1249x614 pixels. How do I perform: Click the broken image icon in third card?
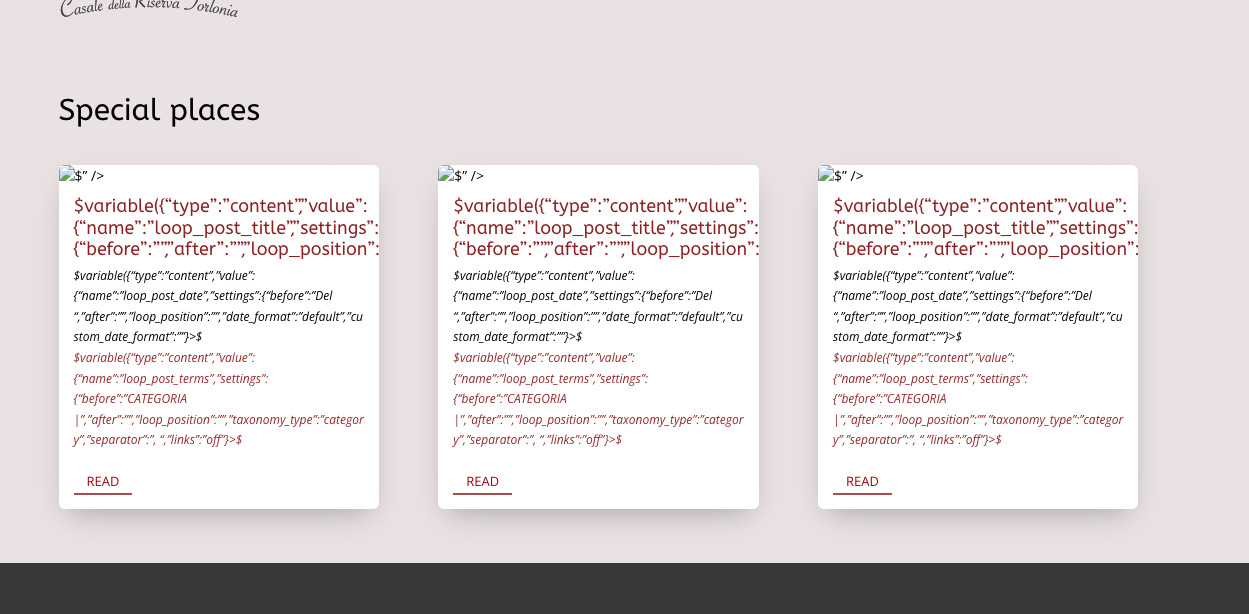pos(826,175)
